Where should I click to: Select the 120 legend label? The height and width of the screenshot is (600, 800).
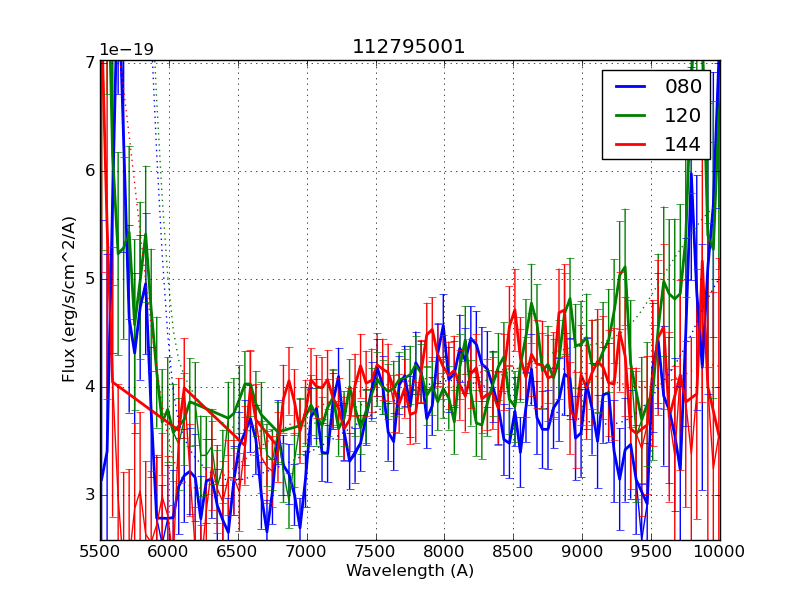(x=683, y=115)
